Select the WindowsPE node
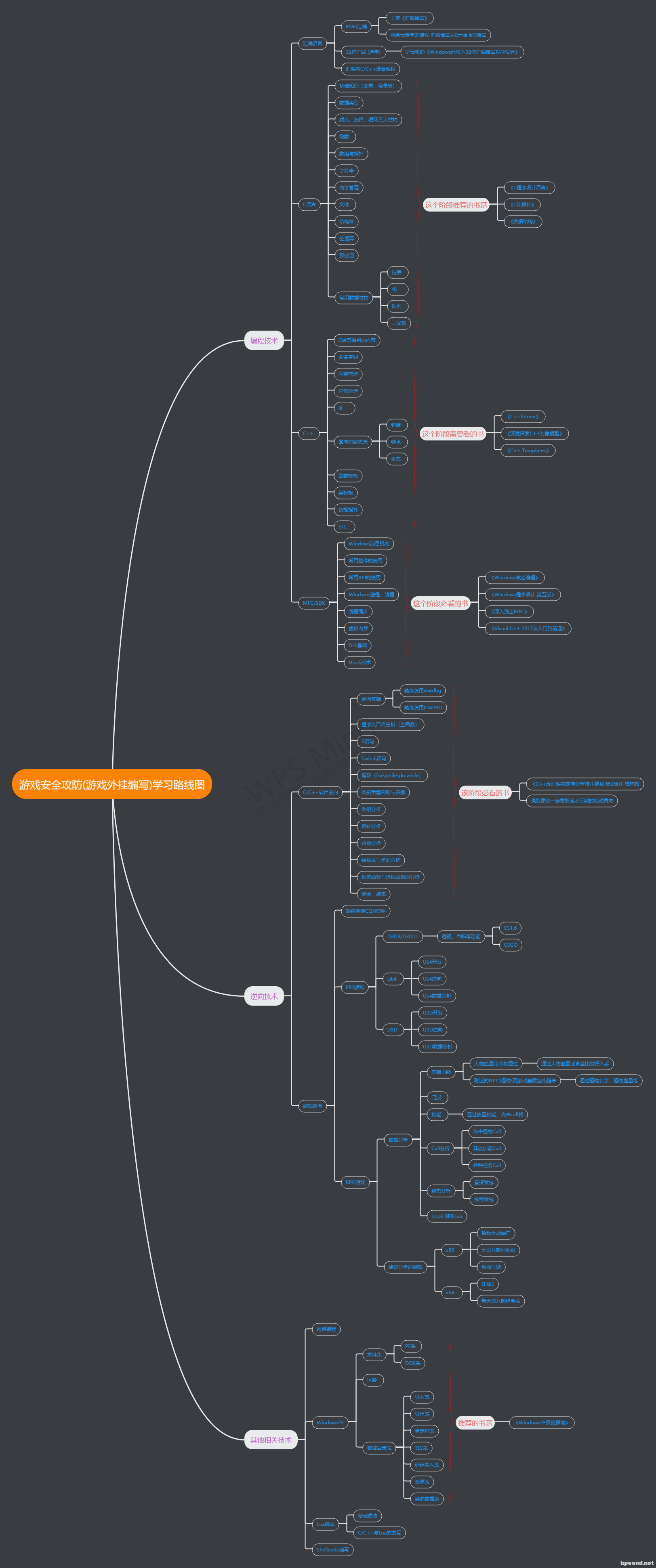Viewport: 656px width, 1568px height. tap(330, 1422)
